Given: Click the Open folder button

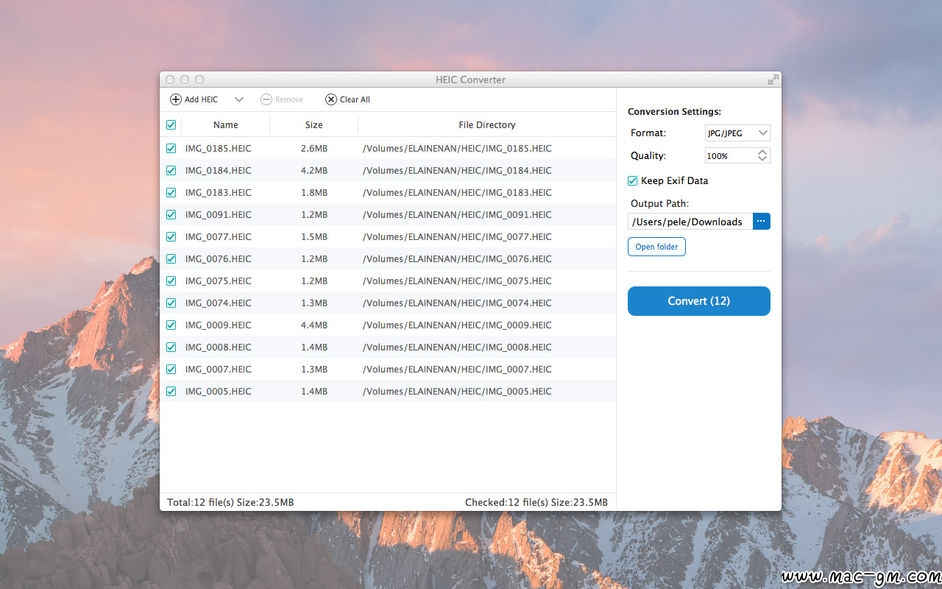Looking at the screenshot, I should tap(657, 247).
